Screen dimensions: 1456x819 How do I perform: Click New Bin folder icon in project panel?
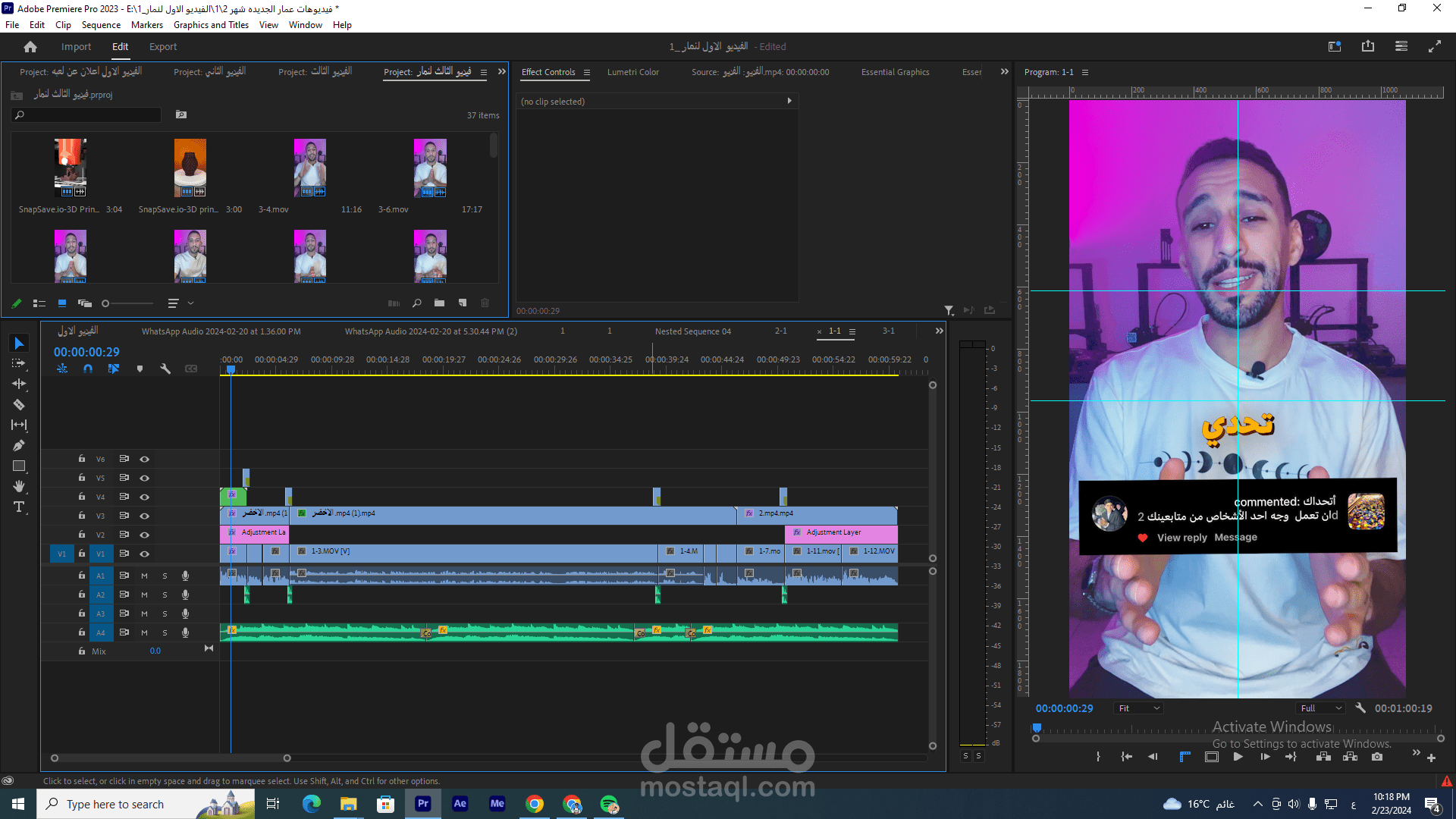pyautogui.click(x=439, y=303)
